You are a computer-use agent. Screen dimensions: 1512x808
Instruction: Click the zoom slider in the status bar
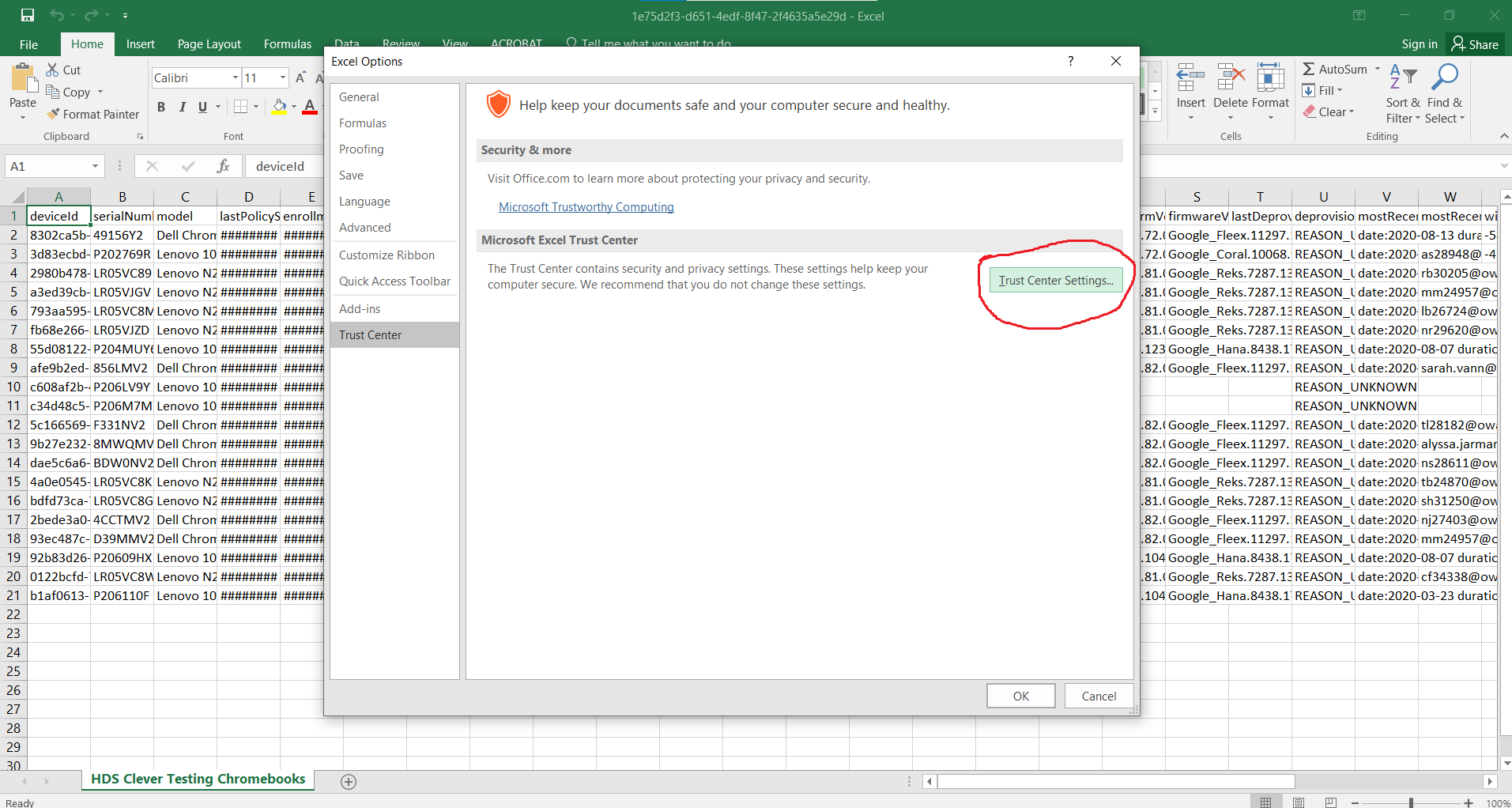(x=1411, y=802)
